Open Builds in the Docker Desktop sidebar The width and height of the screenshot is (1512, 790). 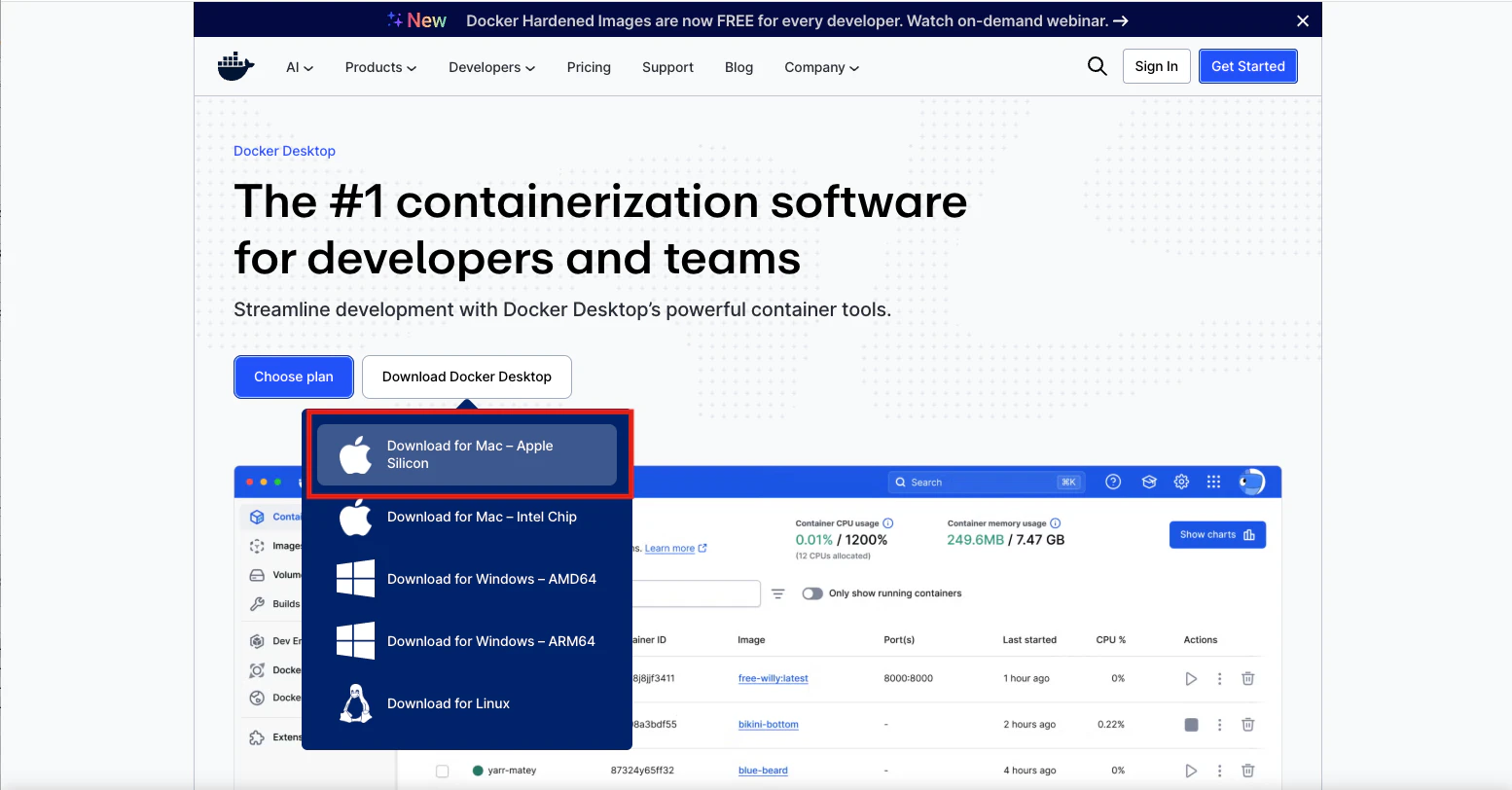(x=274, y=604)
